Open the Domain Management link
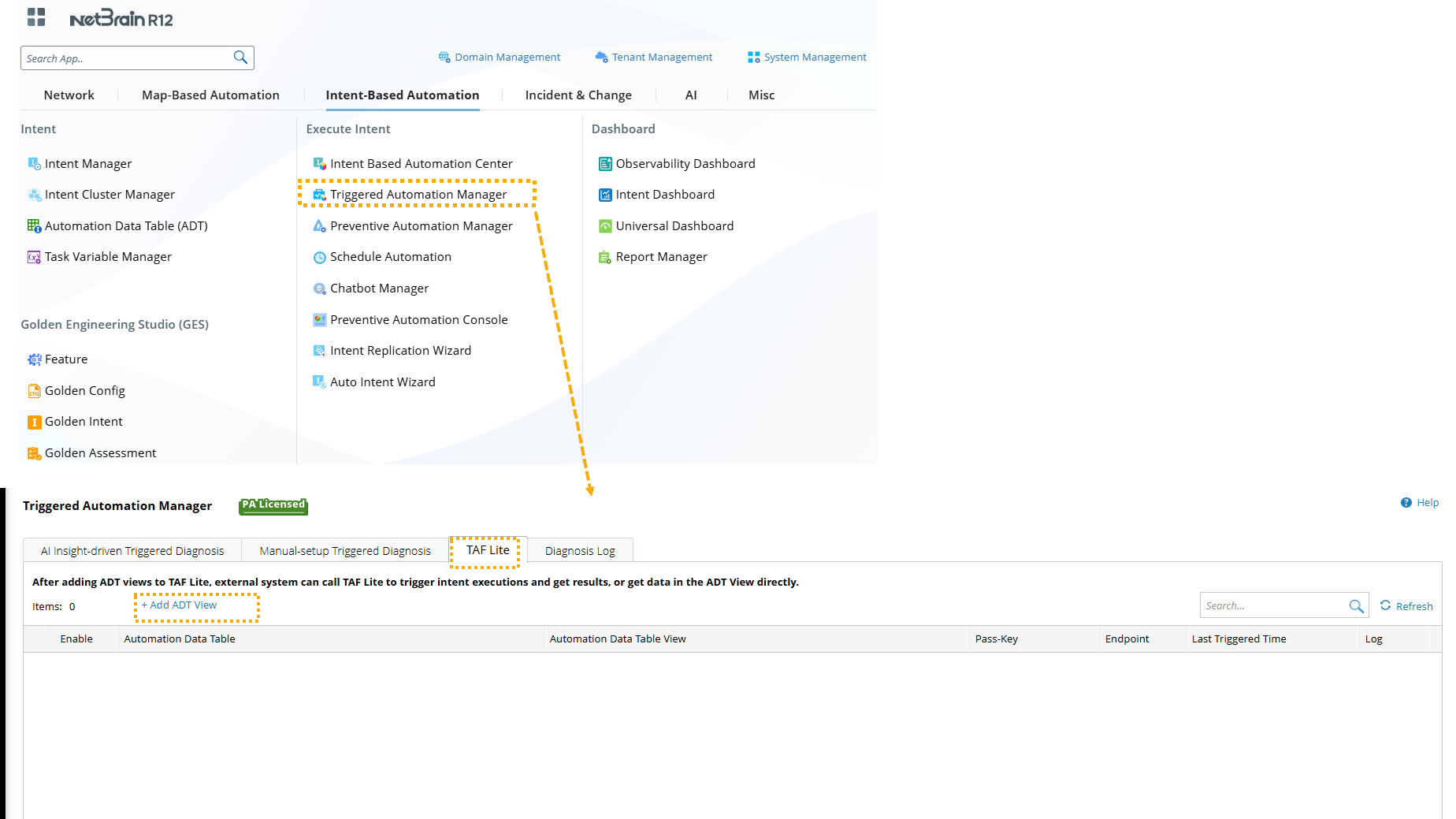Screen dimensions: 1456x819 coord(507,58)
